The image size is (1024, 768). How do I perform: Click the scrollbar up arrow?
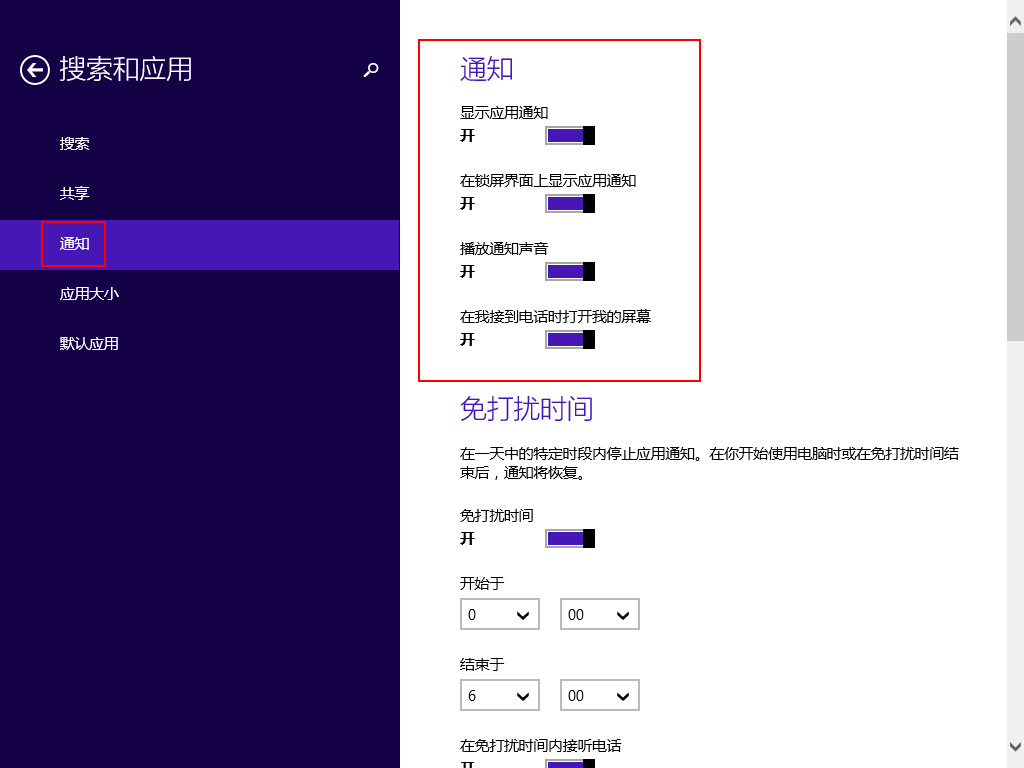[1015, 21]
